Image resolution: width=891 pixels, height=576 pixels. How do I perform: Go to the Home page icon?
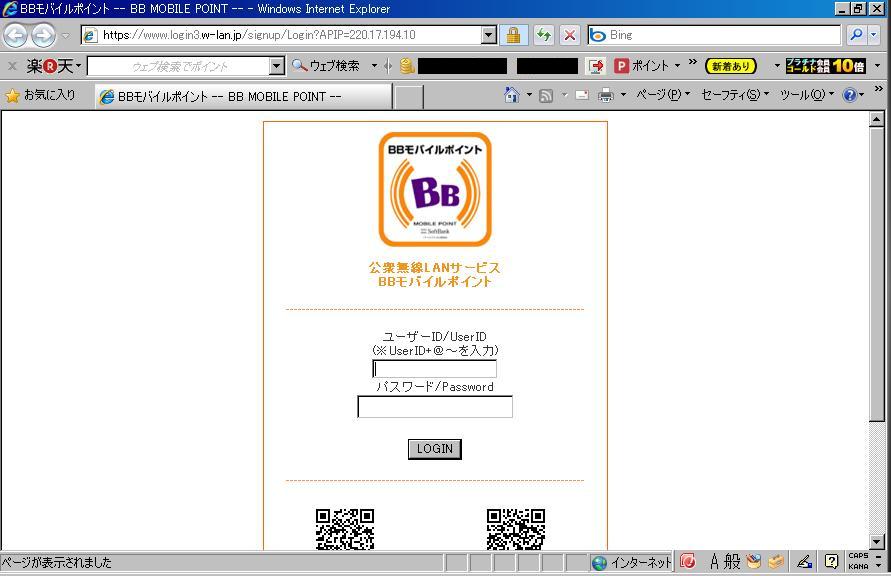pyautogui.click(x=511, y=95)
